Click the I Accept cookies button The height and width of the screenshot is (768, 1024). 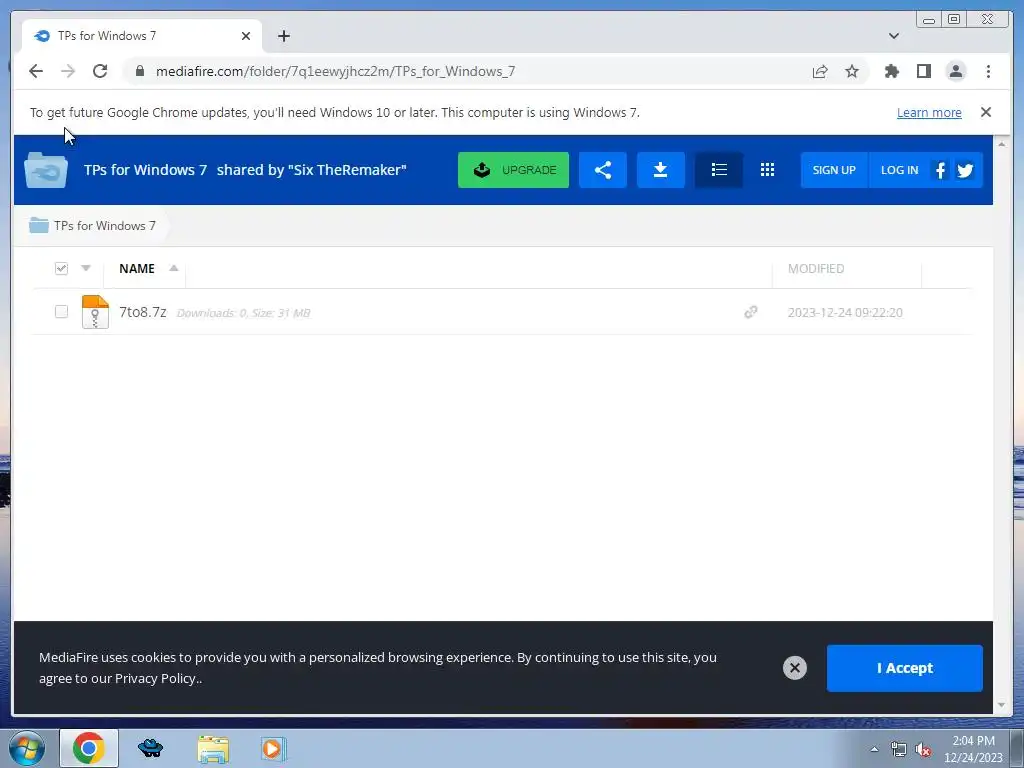pyautogui.click(x=904, y=668)
